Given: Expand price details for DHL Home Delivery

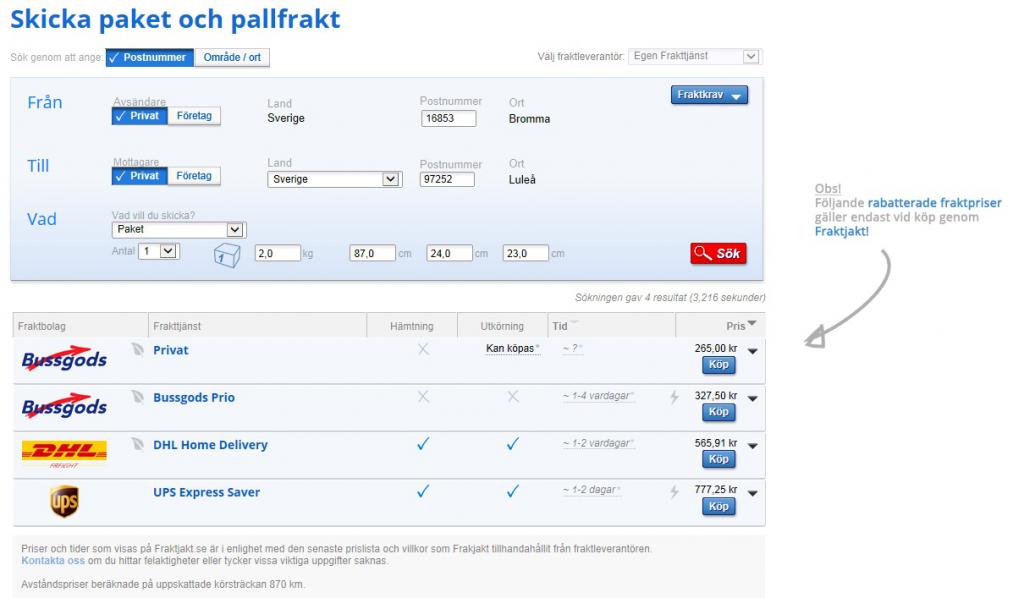Looking at the screenshot, I should [x=752, y=446].
